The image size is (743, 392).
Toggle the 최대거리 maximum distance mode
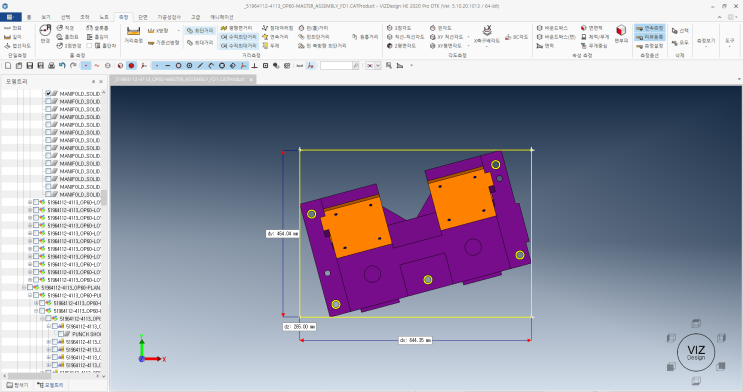(x=200, y=43)
